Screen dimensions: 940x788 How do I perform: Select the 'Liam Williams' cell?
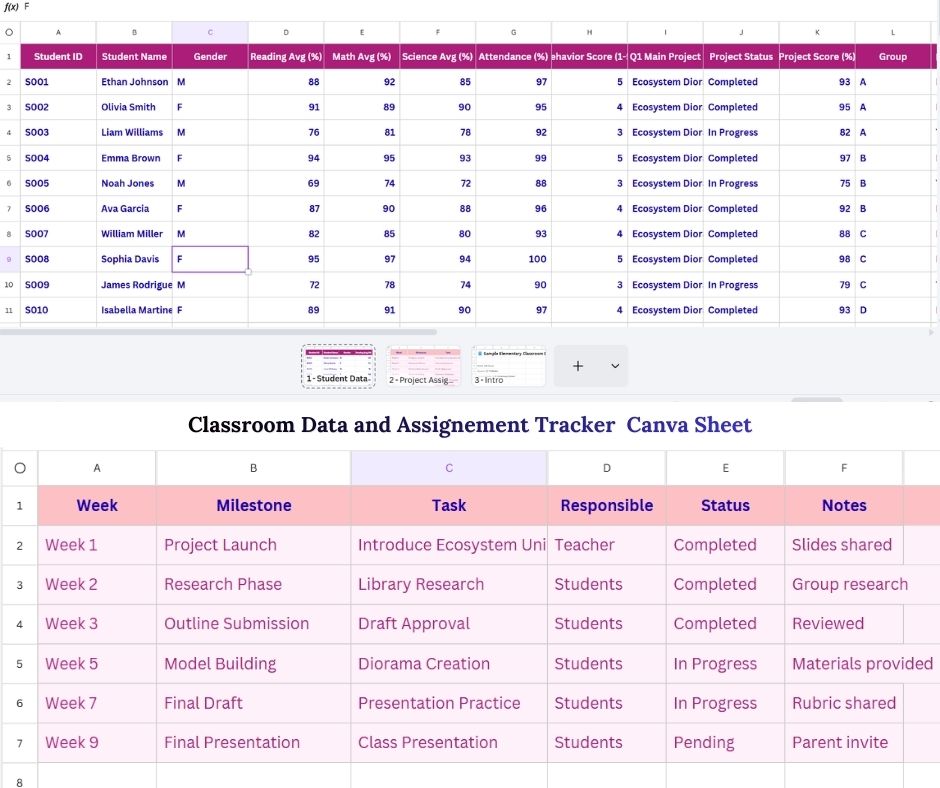[134, 132]
